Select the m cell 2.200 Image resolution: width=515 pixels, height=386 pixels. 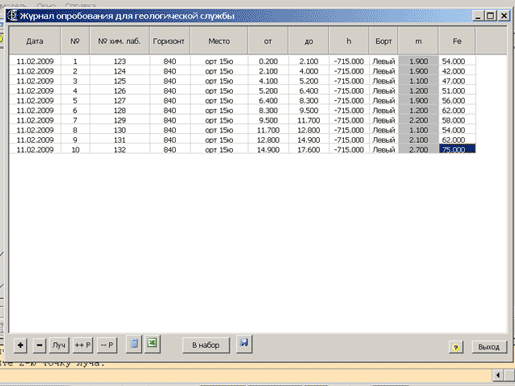[x=418, y=120]
